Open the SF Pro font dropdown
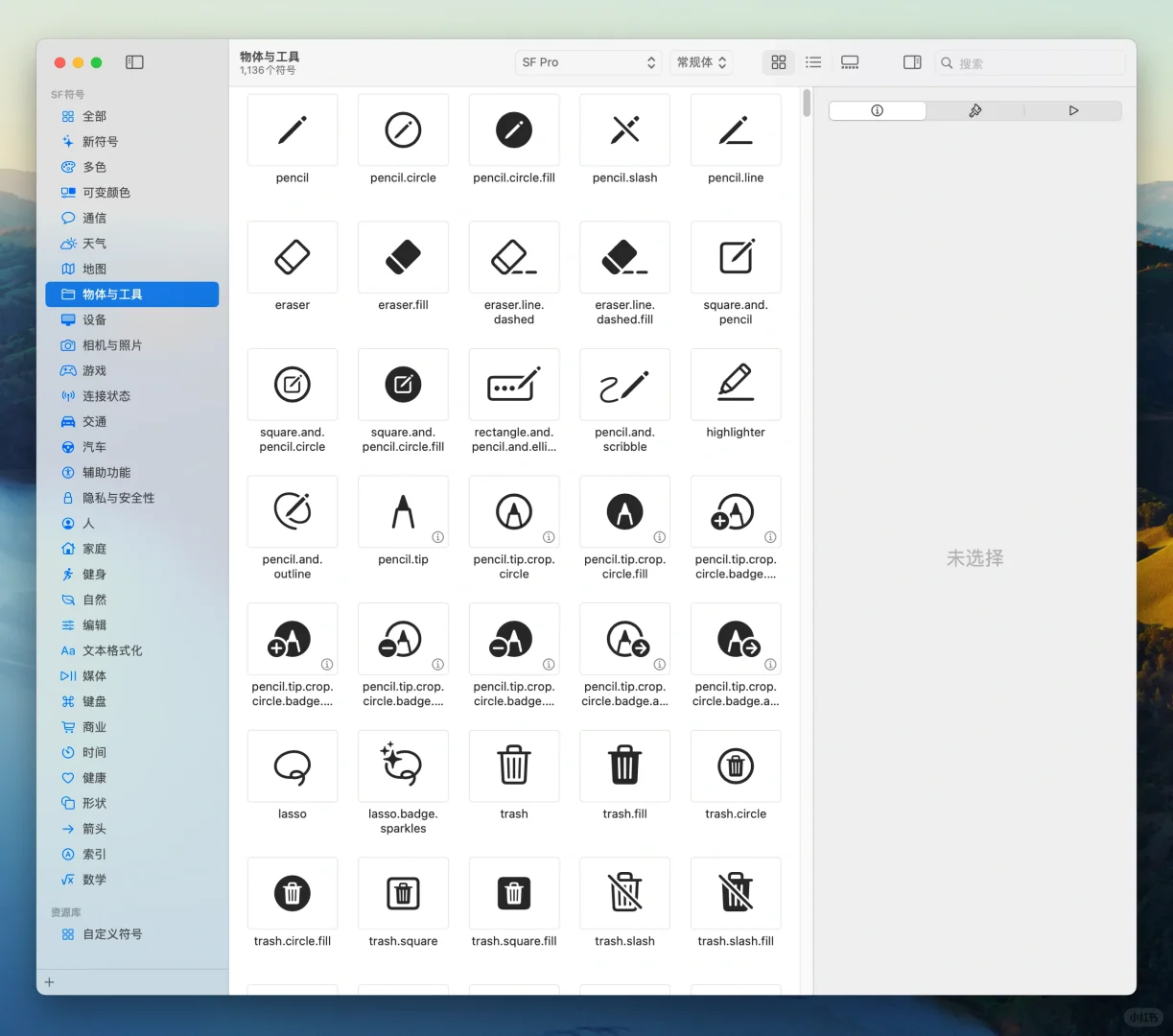This screenshot has height=1036, width=1173. [588, 61]
